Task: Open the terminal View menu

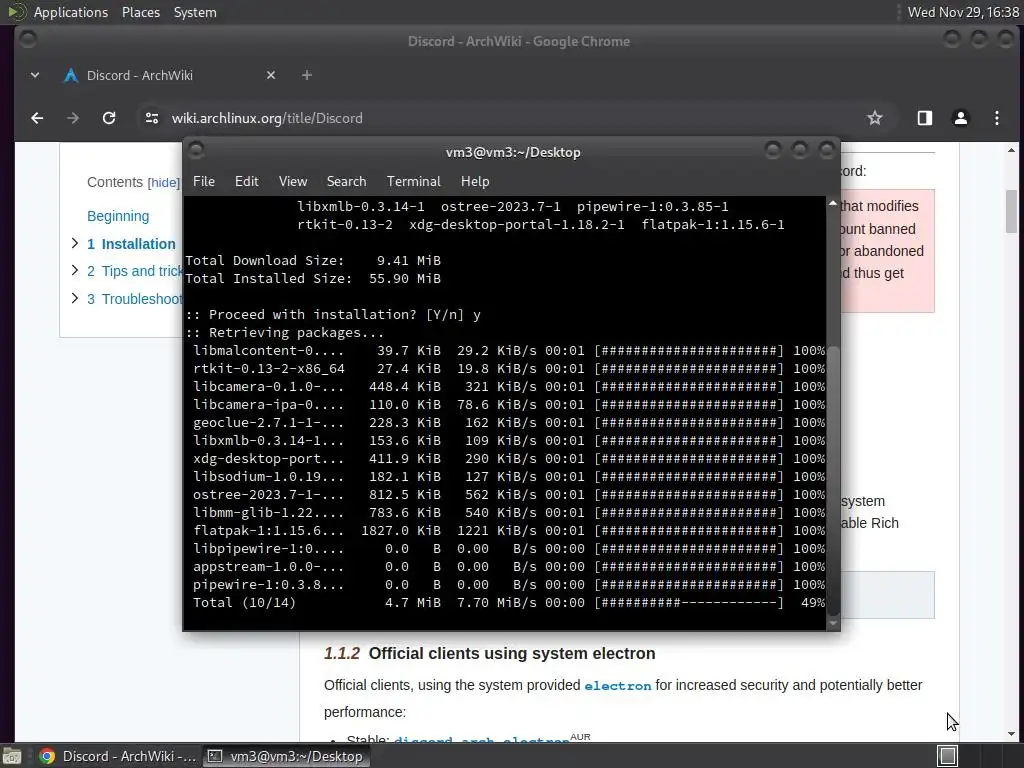Action: pyautogui.click(x=293, y=182)
